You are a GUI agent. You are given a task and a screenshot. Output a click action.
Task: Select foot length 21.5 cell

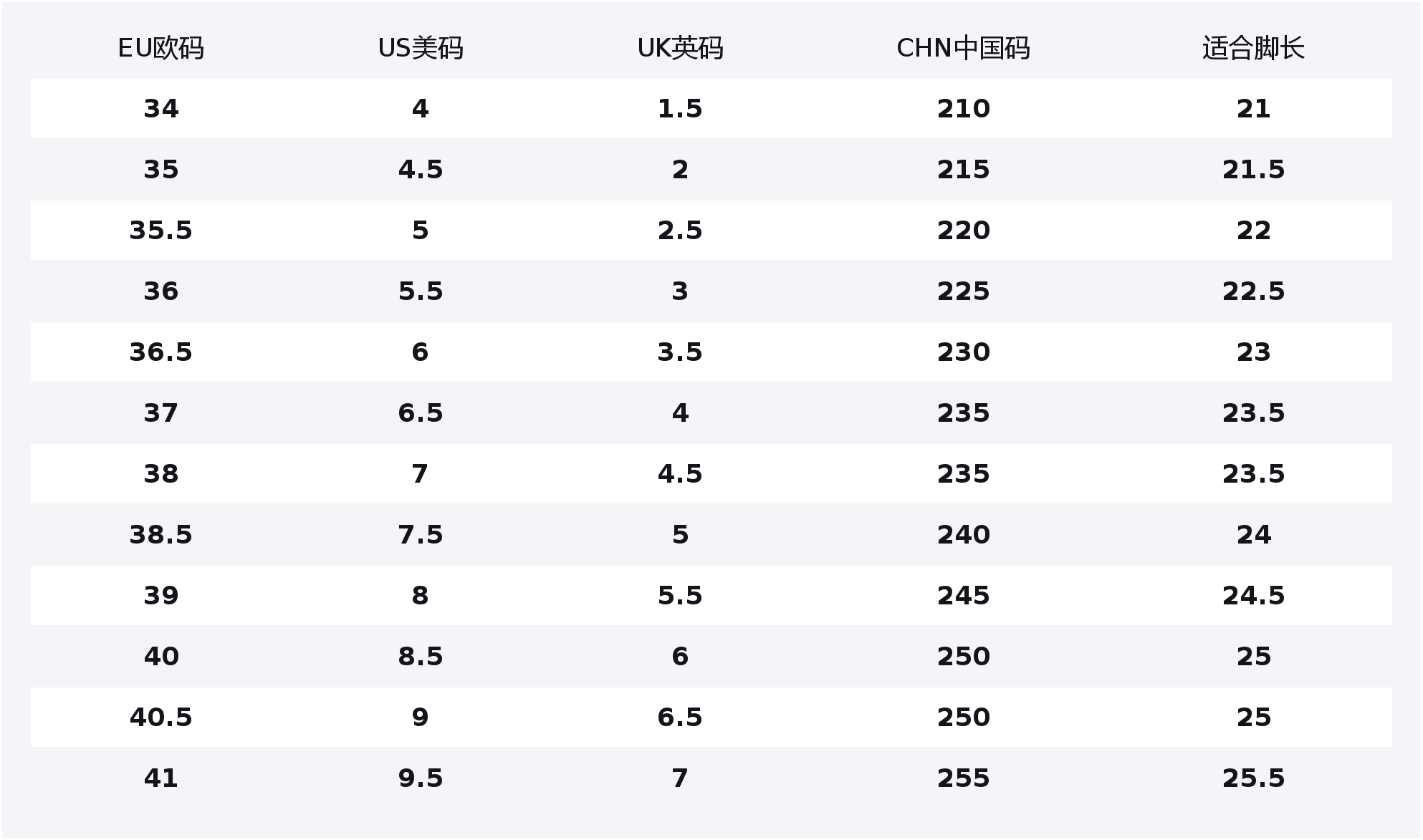point(1253,170)
